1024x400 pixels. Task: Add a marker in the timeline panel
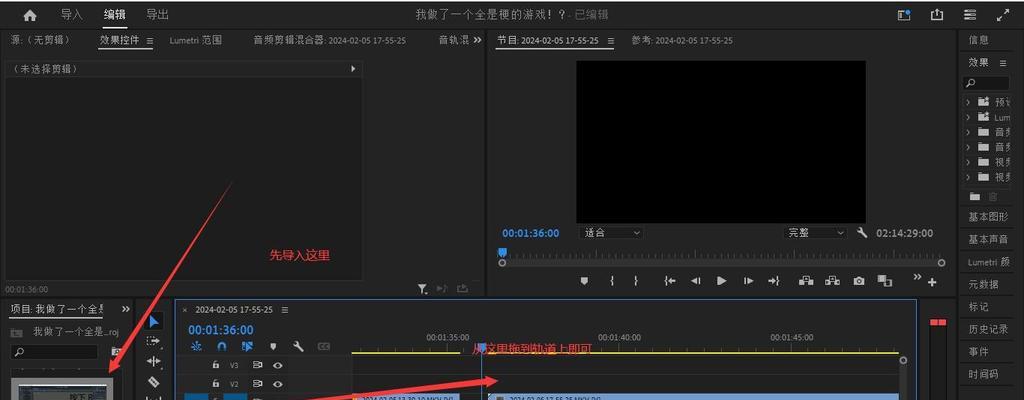click(274, 346)
